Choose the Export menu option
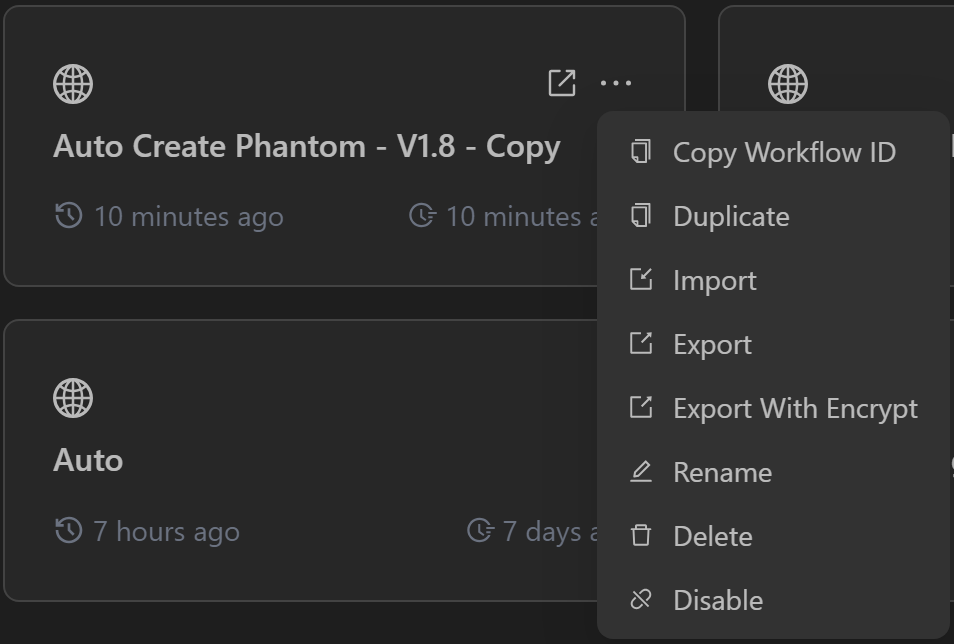Screen dimensions: 954x644 (713, 344)
